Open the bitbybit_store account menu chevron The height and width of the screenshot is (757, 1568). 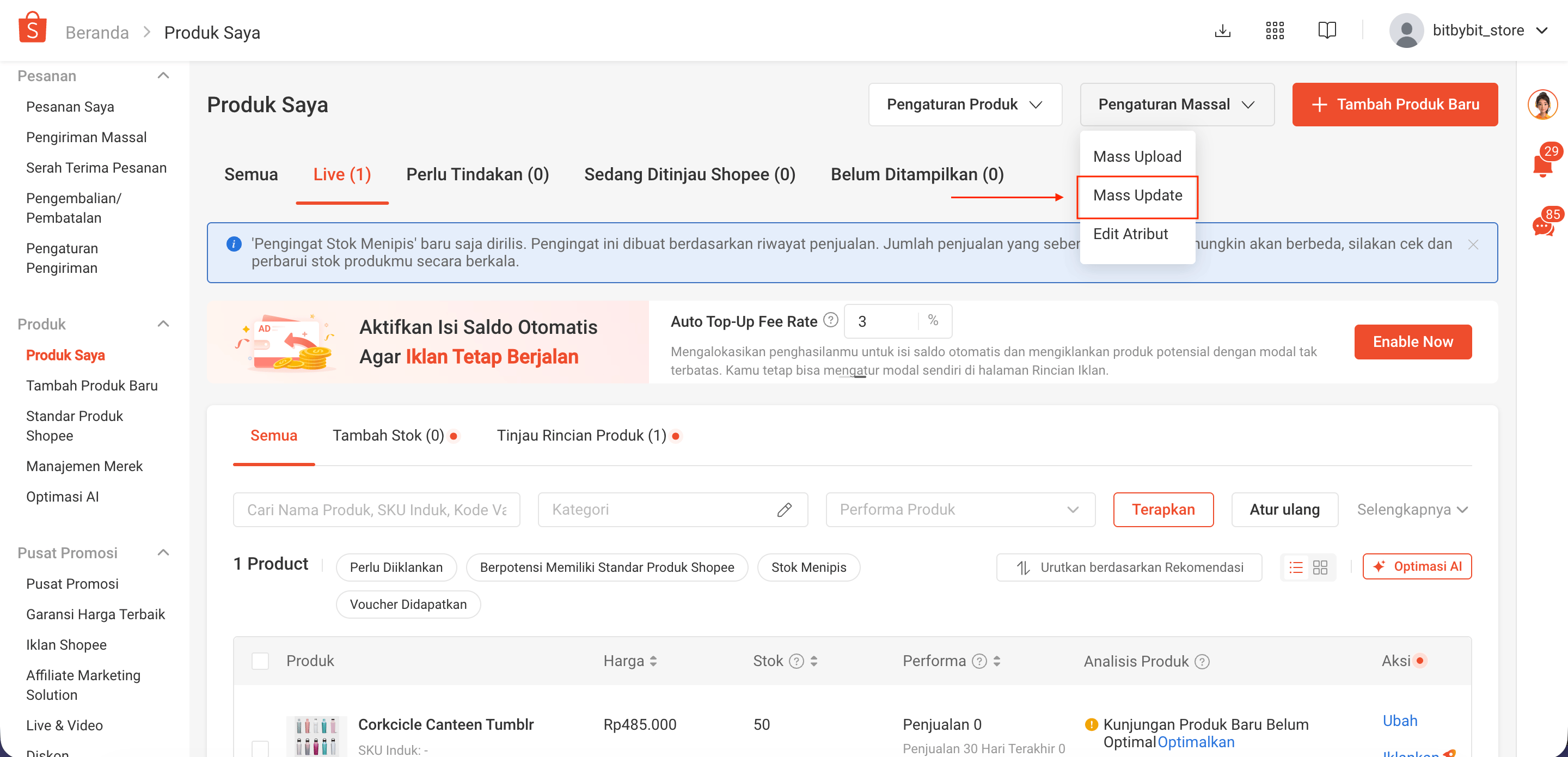click(x=1542, y=30)
